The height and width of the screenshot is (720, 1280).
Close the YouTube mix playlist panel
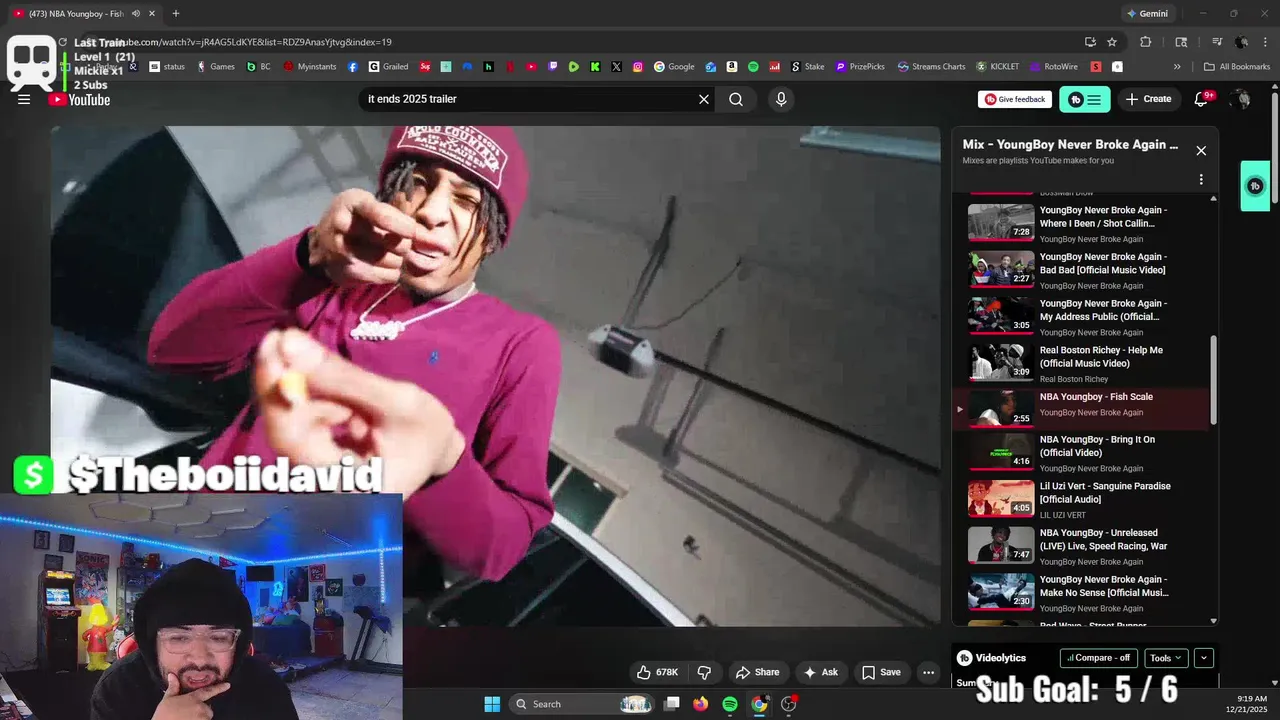pyautogui.click(x=1201, y=150)
